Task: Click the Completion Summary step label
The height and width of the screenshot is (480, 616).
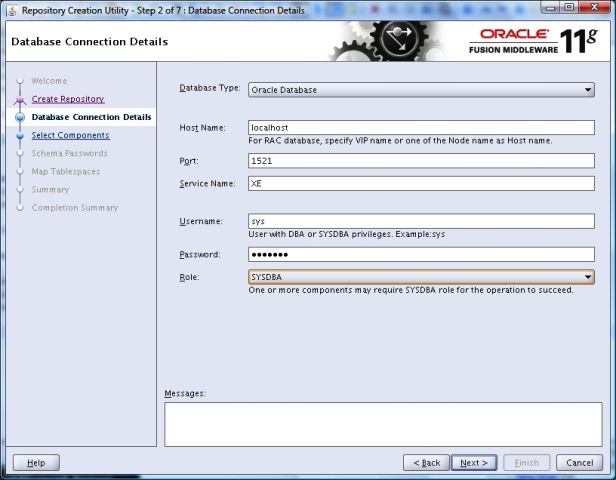Action: point(75,207)
